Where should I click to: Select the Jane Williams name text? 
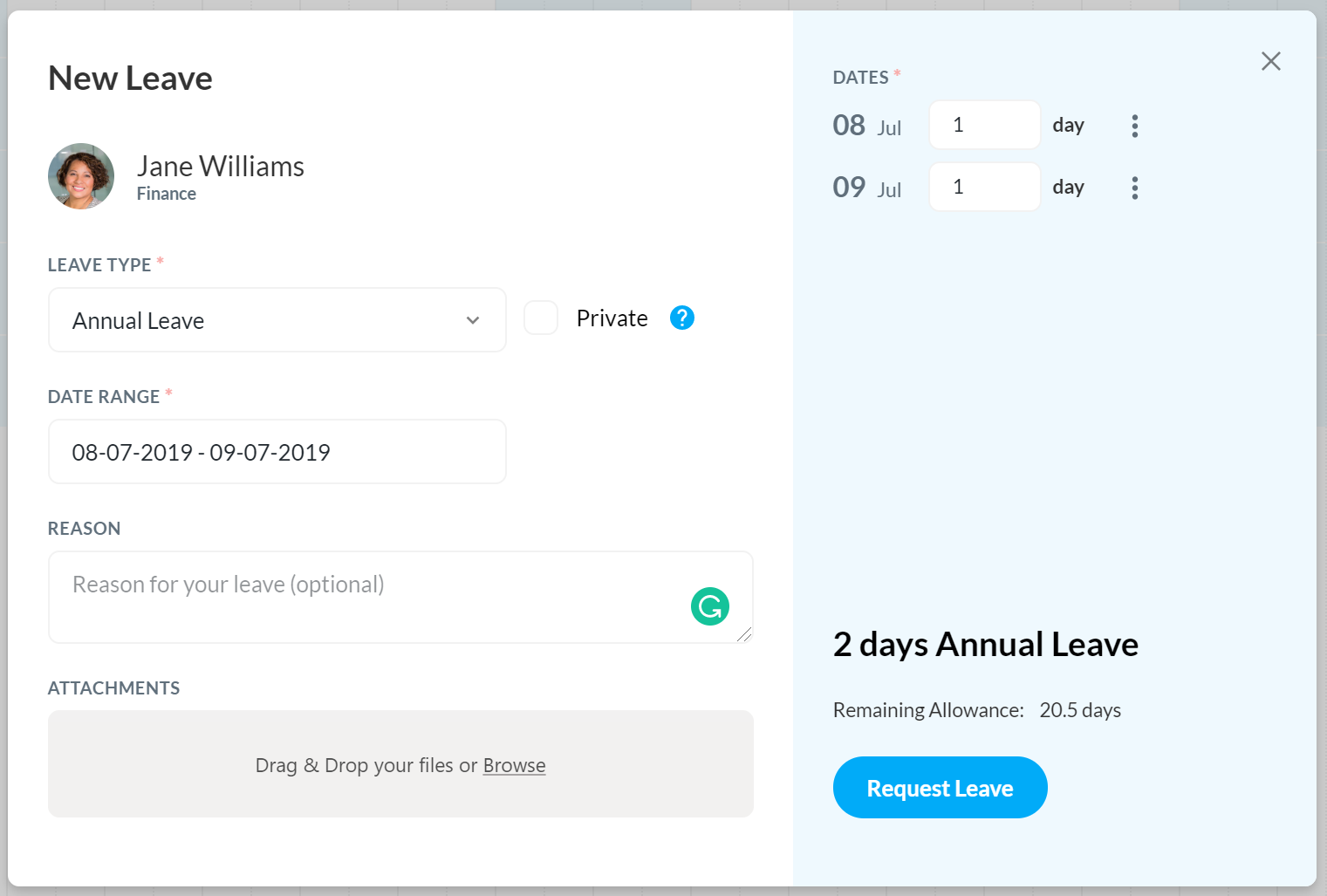click(x=221, y=166)
